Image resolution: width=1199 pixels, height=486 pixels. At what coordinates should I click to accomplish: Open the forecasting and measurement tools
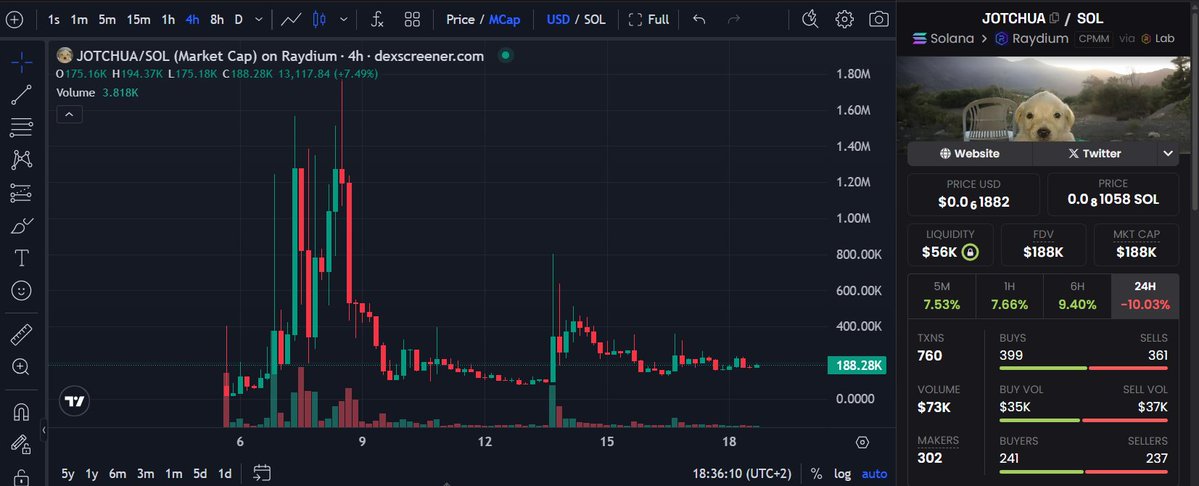click(21, 193)
